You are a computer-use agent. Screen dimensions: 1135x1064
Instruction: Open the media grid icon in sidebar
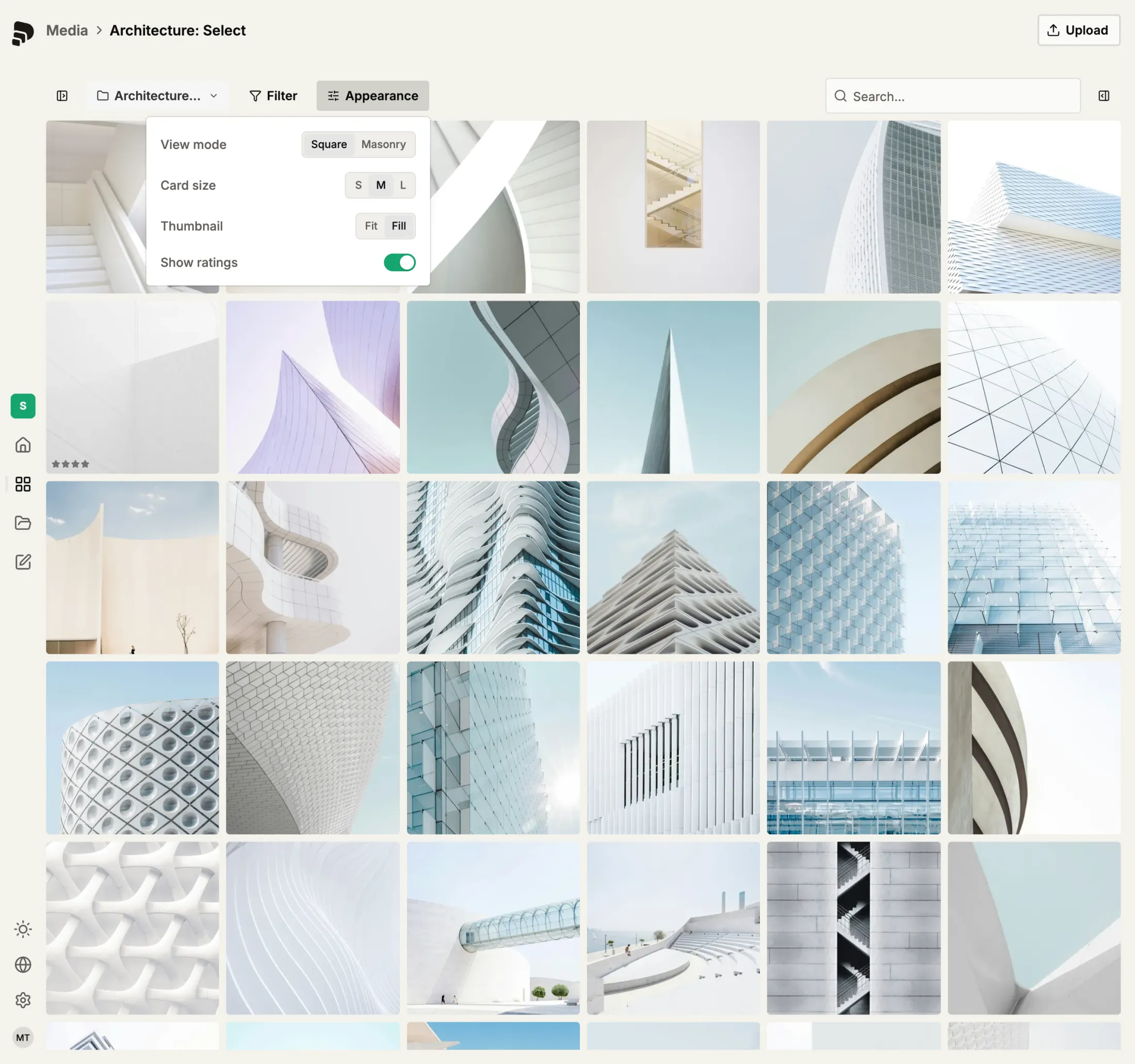pyautogui.click(x=23, y=484)
